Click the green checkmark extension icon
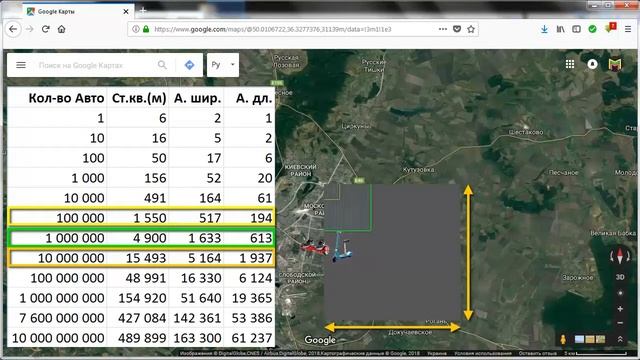 (x=592, y=29)
